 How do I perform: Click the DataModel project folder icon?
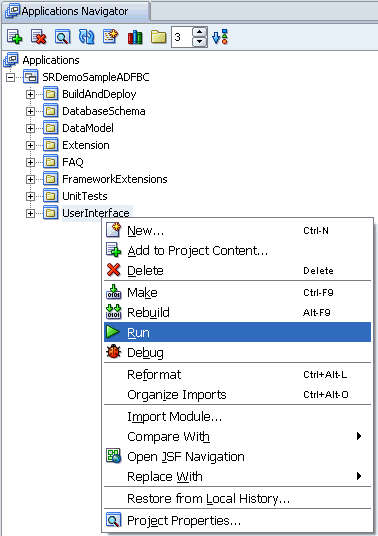[51, 128]
